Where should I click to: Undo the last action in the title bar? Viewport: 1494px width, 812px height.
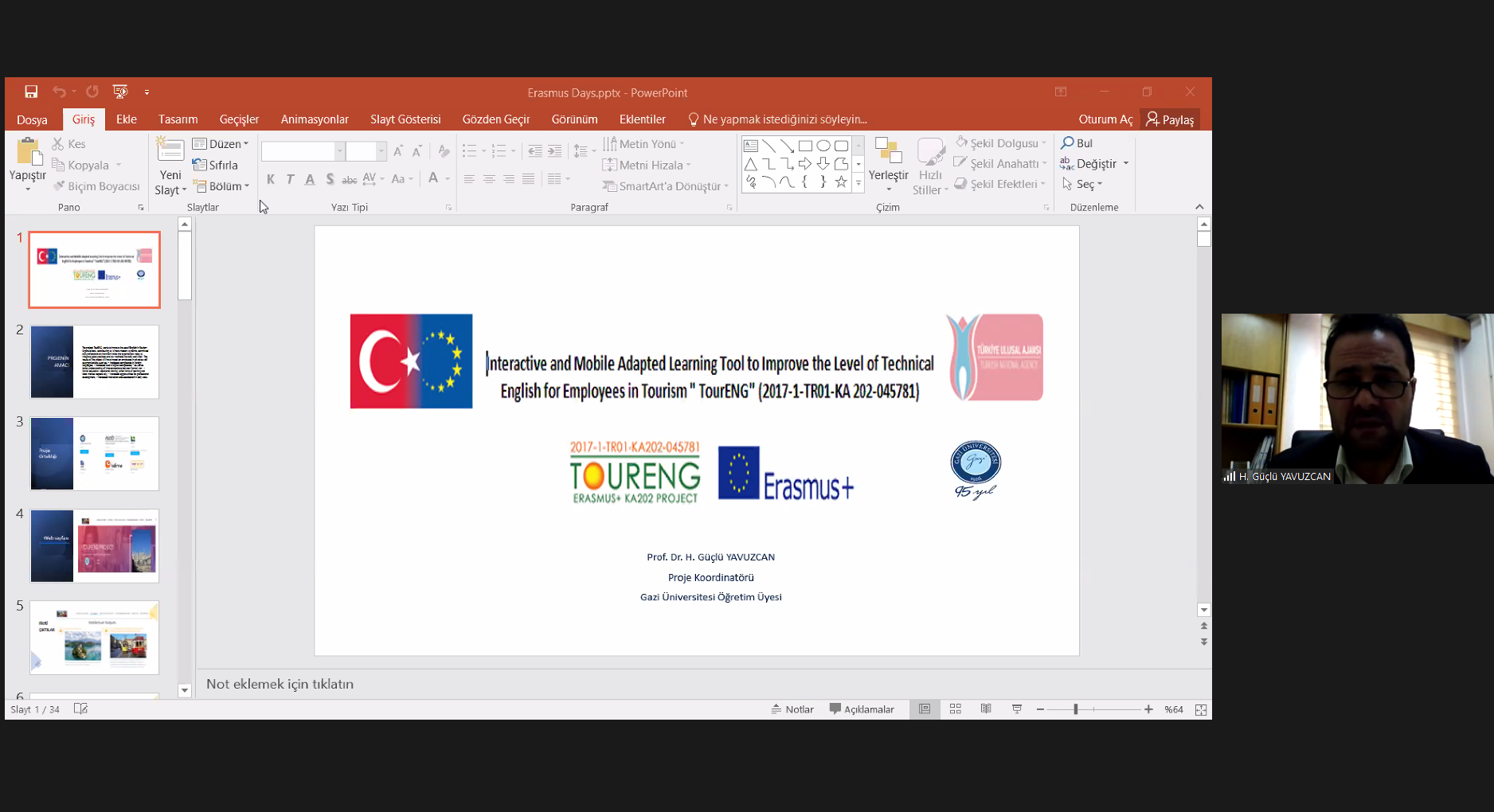59,92
